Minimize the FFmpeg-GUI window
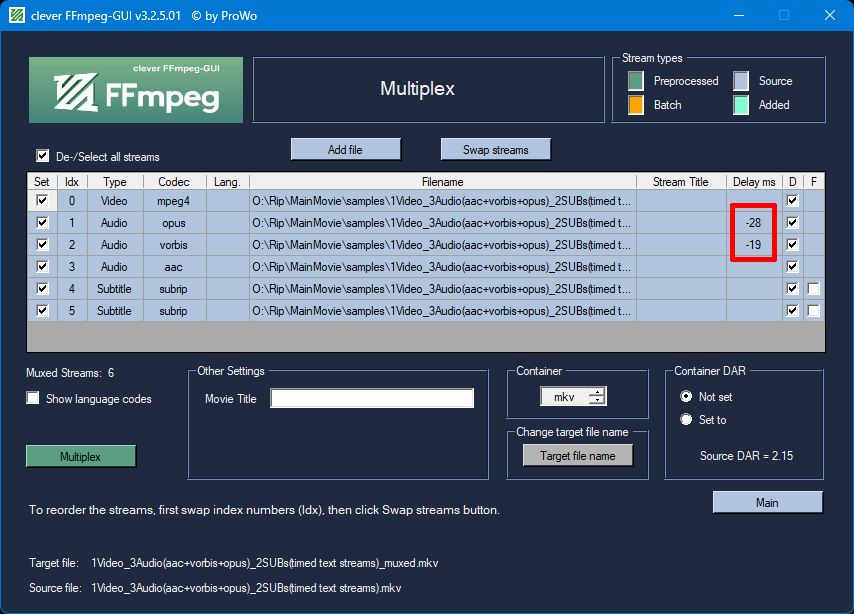Screen dimensions: 854x614 (739, 15)
